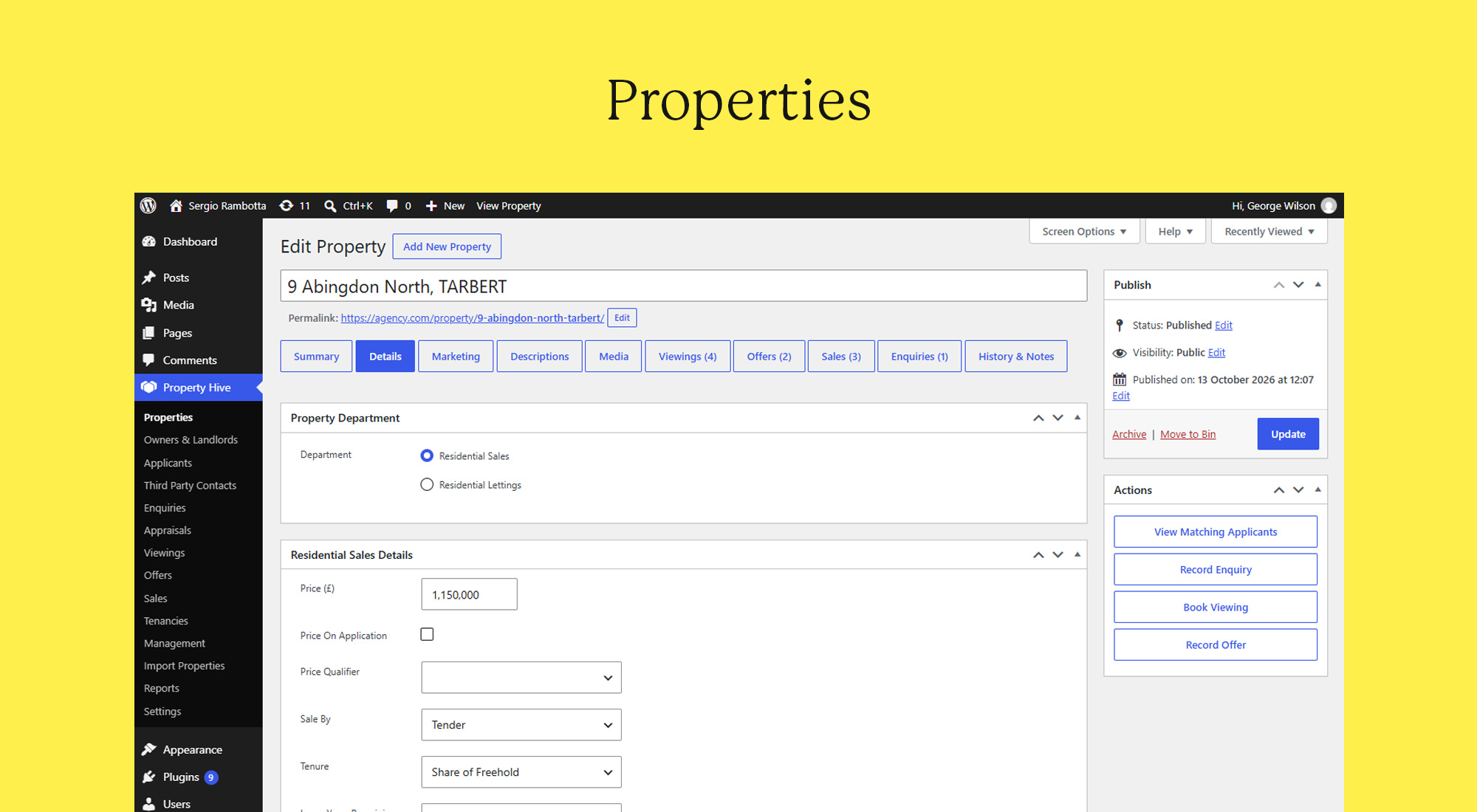Open the History & Notes tab
1477x812 pixels.
point(1016,356)
